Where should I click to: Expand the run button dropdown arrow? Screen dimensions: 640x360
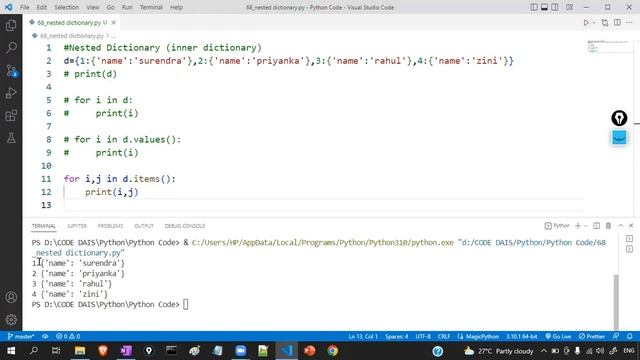[594, 22]
